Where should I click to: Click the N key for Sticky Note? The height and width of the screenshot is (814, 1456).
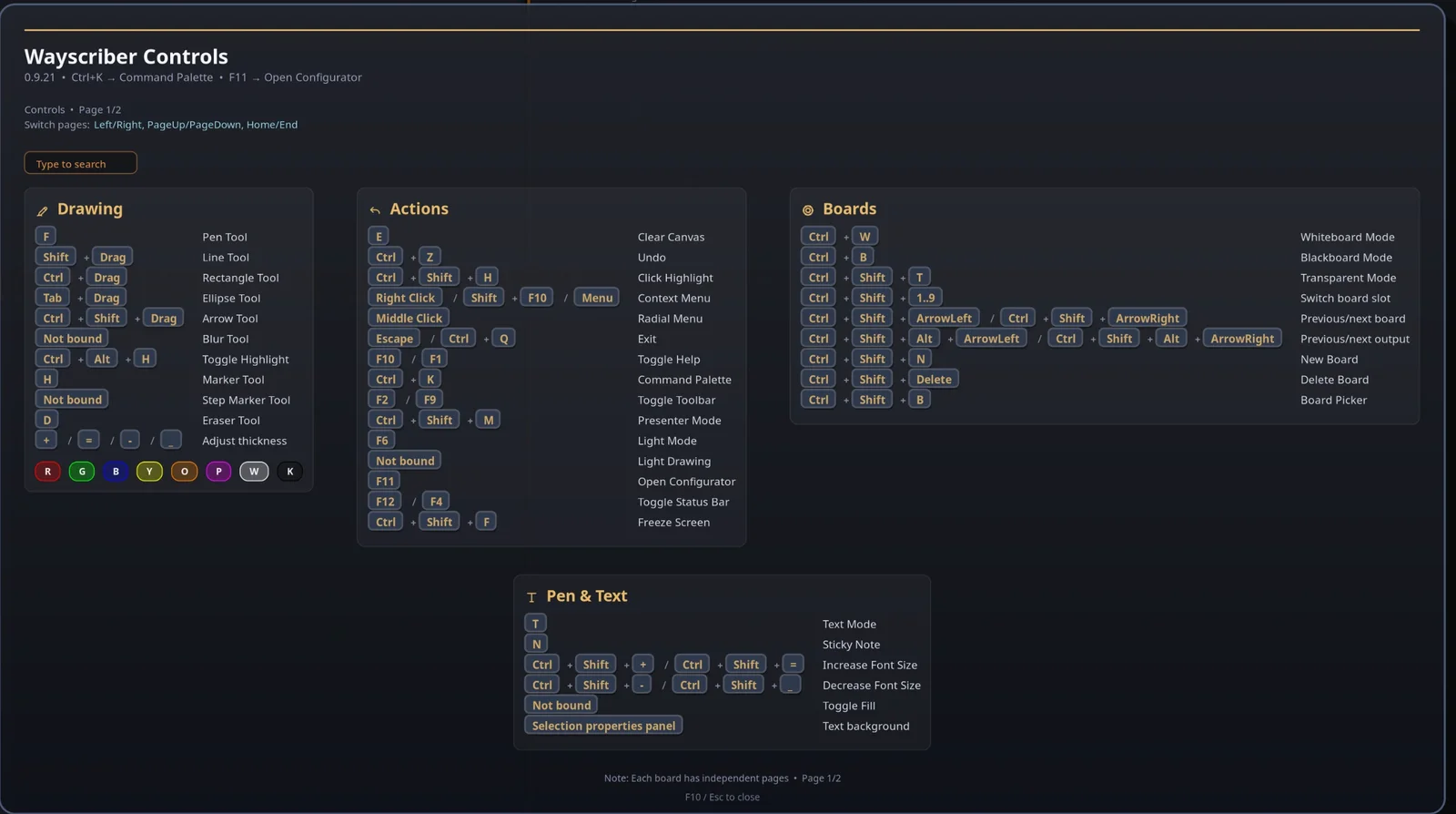pos(536,644)
